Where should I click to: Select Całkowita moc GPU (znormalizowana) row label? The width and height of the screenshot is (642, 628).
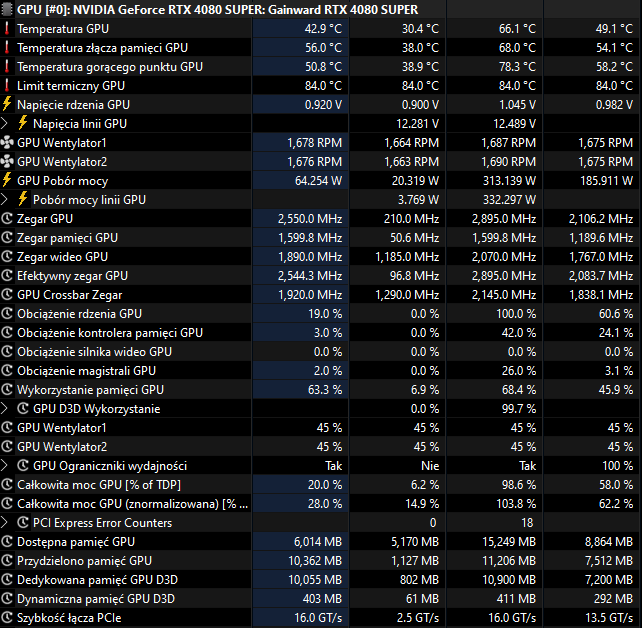(x=133, y=504)
